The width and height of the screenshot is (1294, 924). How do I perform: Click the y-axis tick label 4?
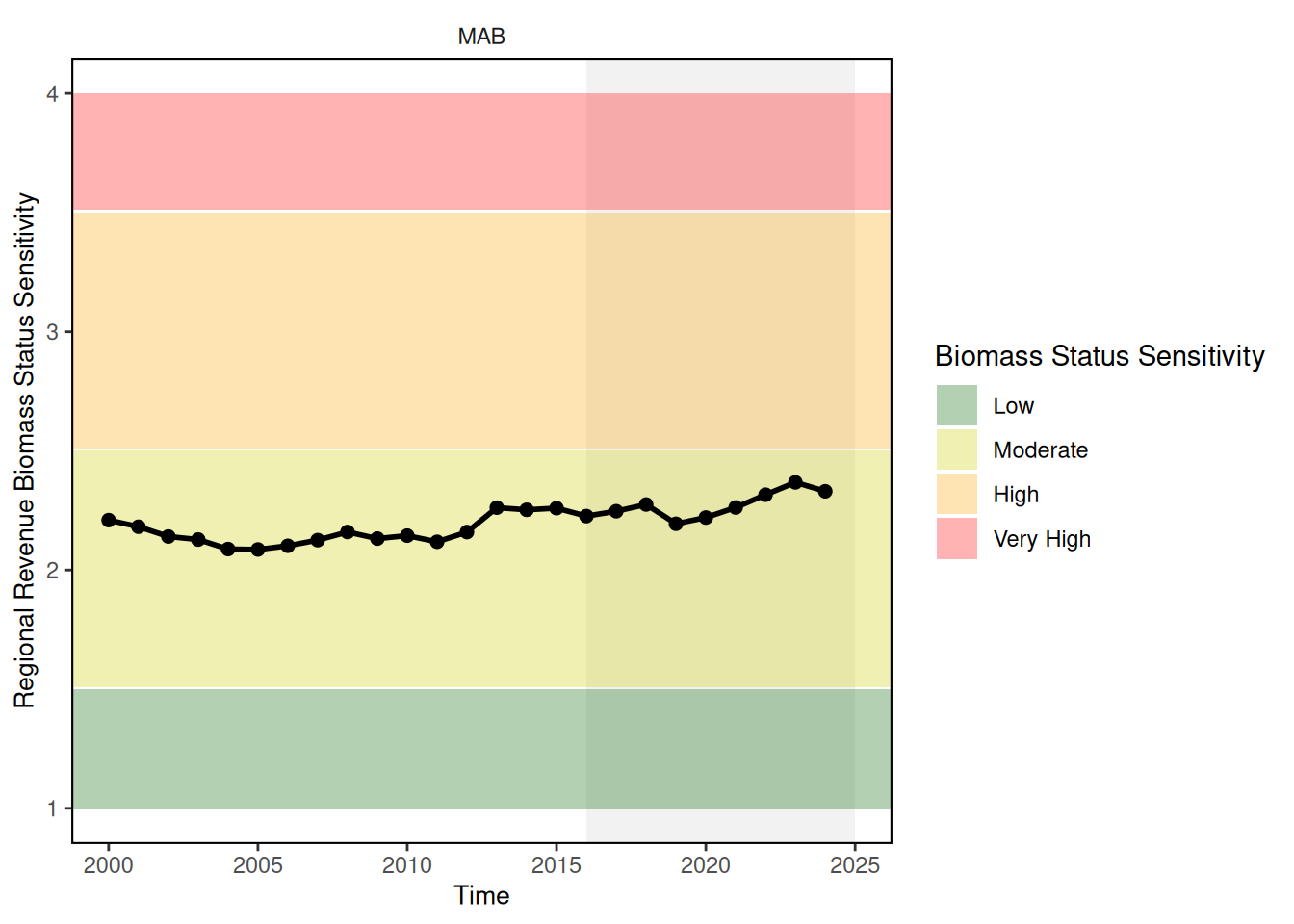[x=53, y=93]
